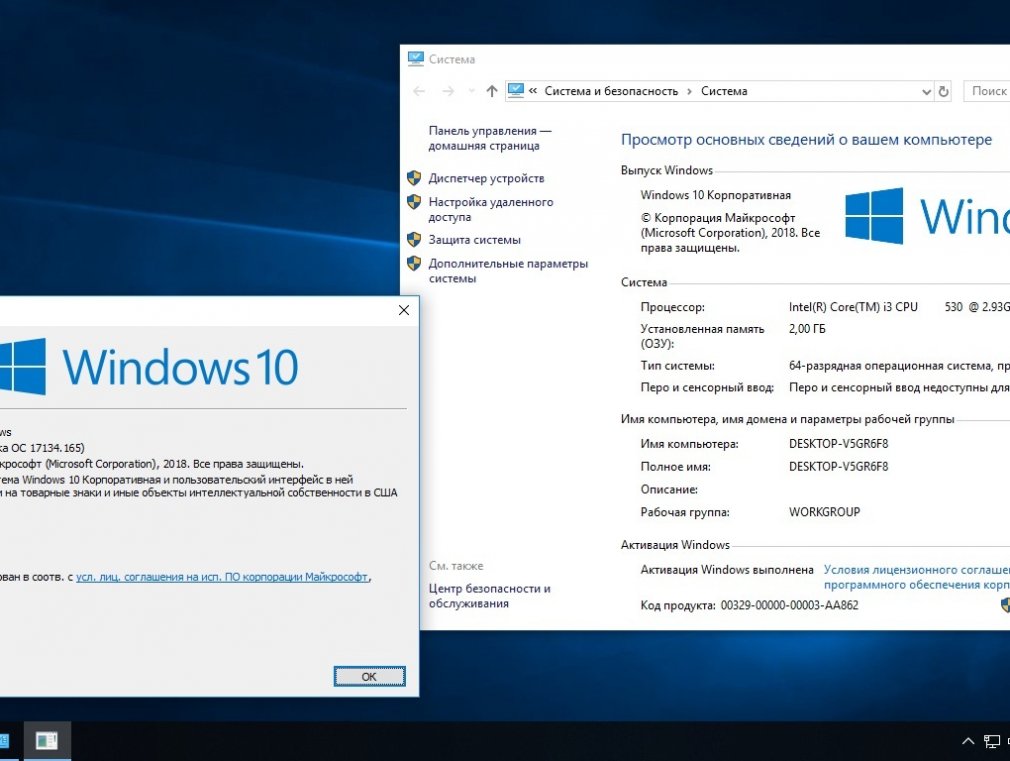Select full name DESKTOP-V5GR6F8 in Полное имя row
1010x761 pixels.
[x=839, y=467]
